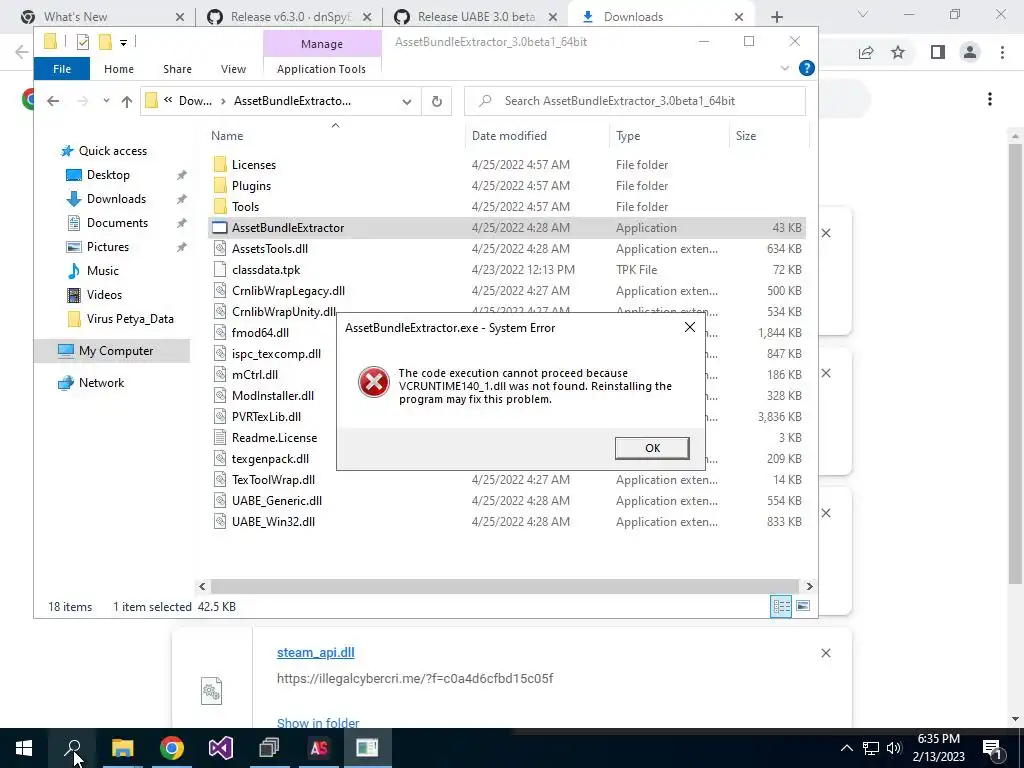Open the Windows Start menu
The height and width of the screenshot is (768, 1024).
(24, 748)
